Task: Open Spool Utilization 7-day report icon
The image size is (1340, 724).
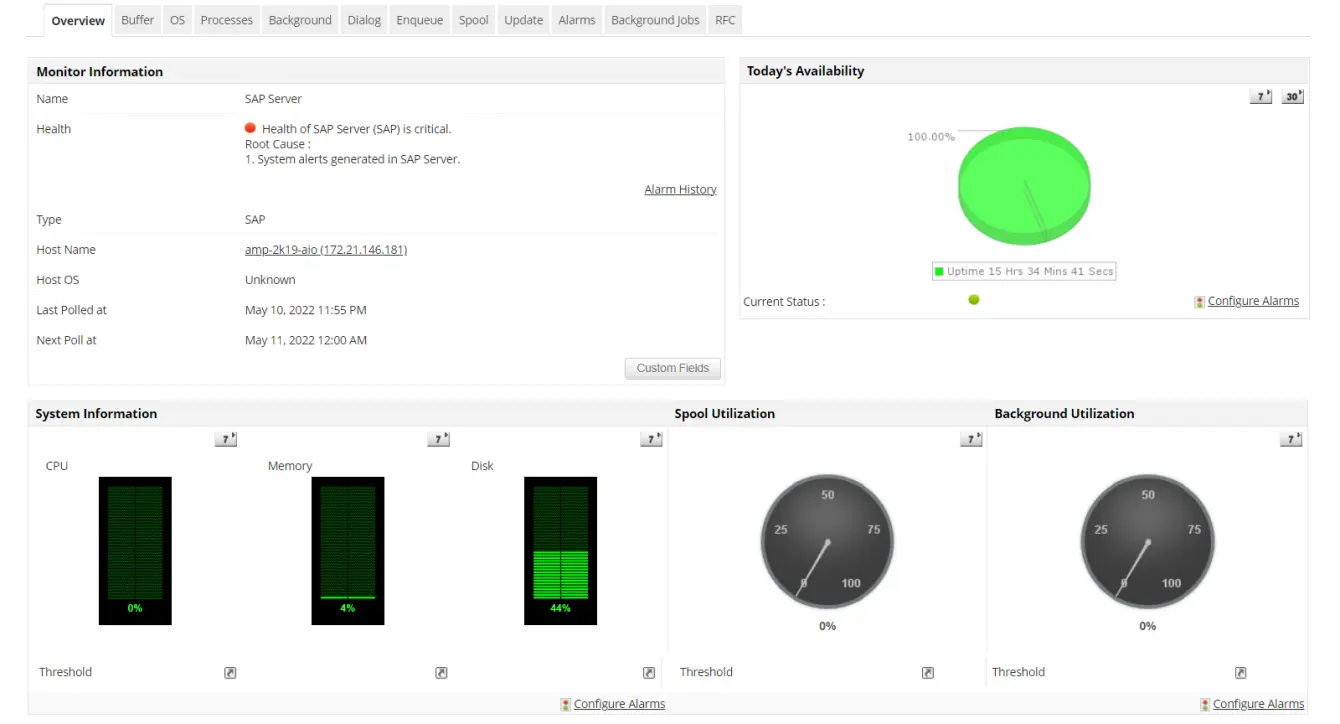Action: coord(970,438)
